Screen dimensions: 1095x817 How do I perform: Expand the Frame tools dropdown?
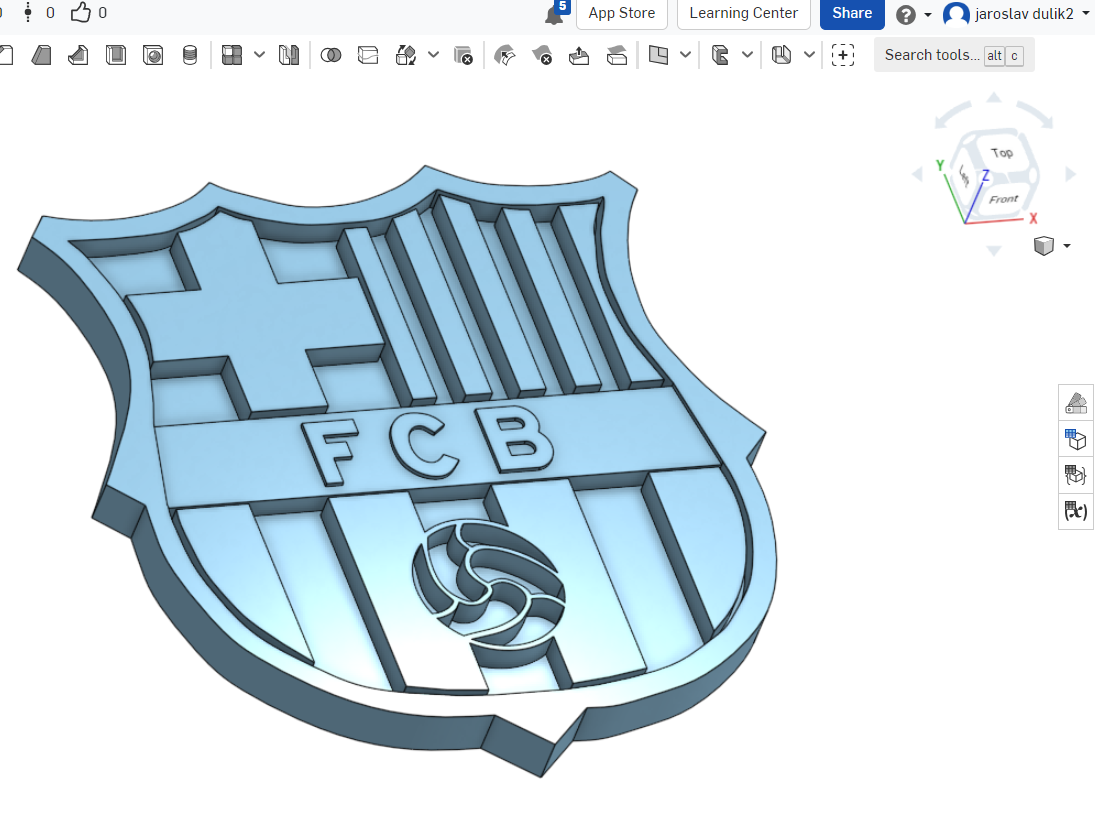(x=747, y=55)
